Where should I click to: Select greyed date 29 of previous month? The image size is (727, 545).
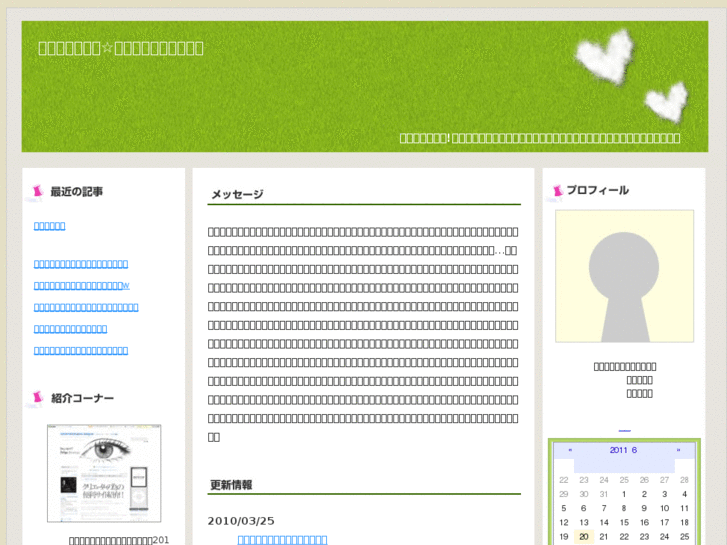point(564,494)
